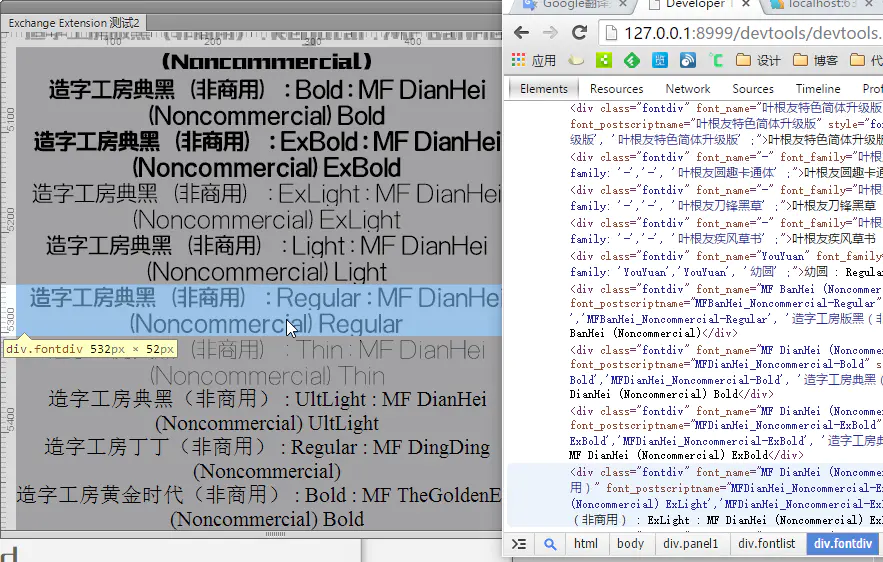Screen dimensions: 883x562
Task: Reload the DevTools page
Action: 579,33
